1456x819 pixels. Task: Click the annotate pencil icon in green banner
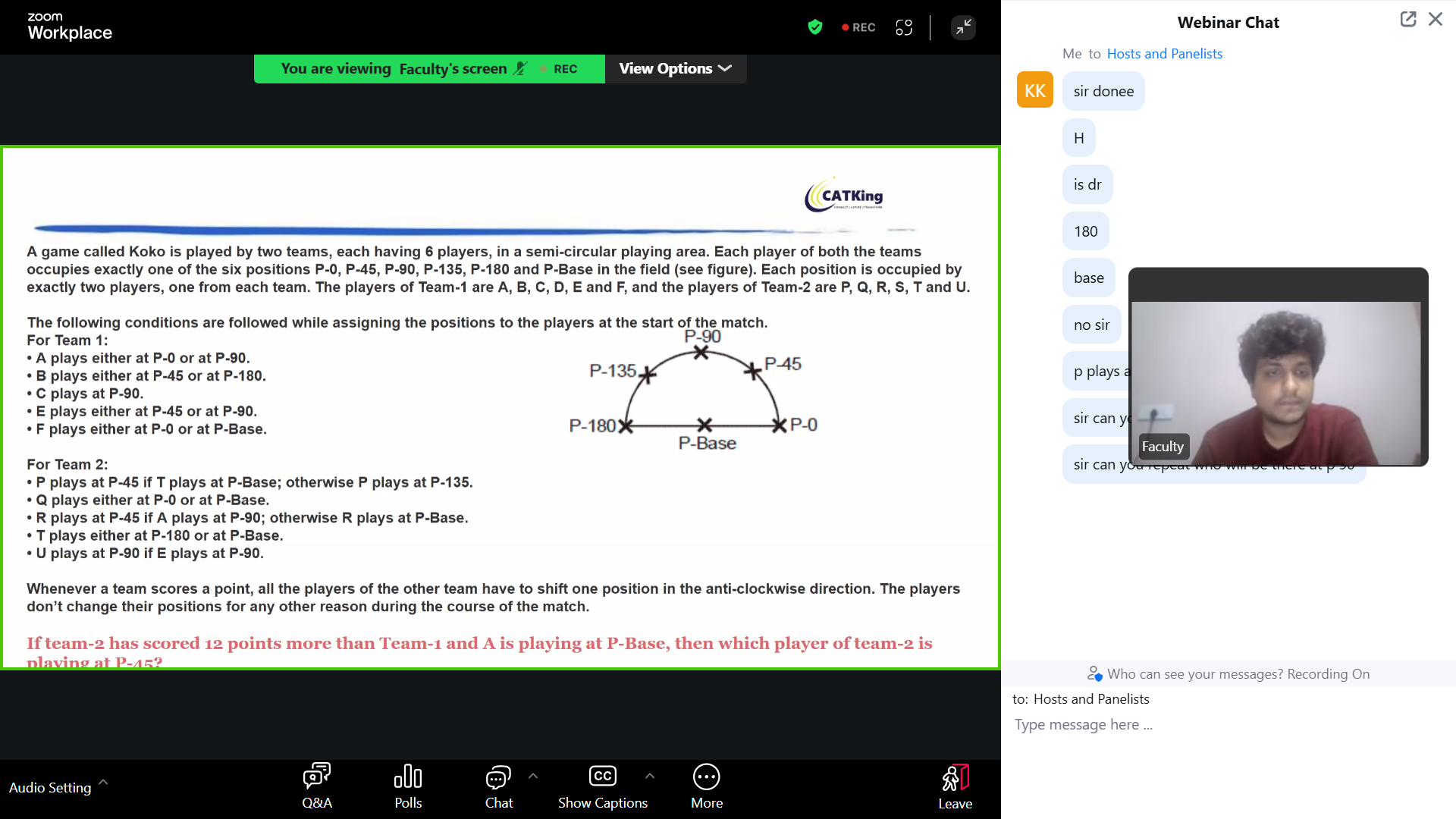519,68
